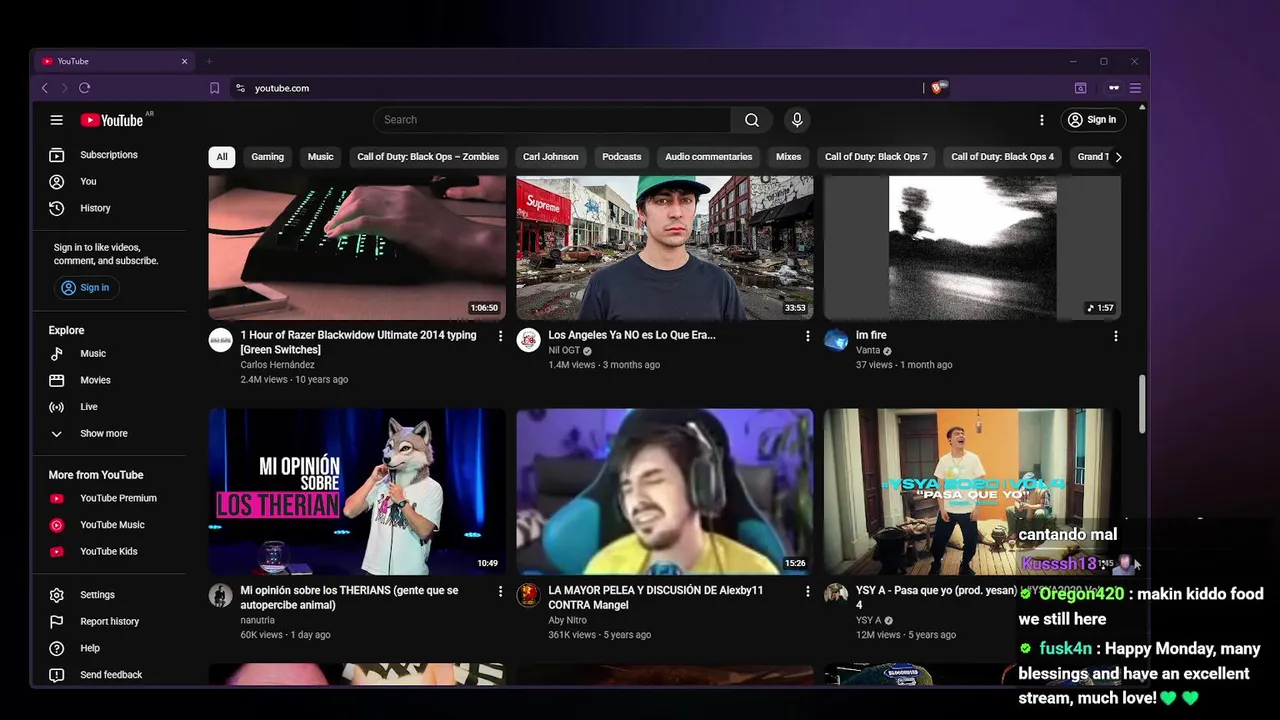Select the Podcasts chip
Screen dimensions: 1280x720
click(x=622, y=157)
